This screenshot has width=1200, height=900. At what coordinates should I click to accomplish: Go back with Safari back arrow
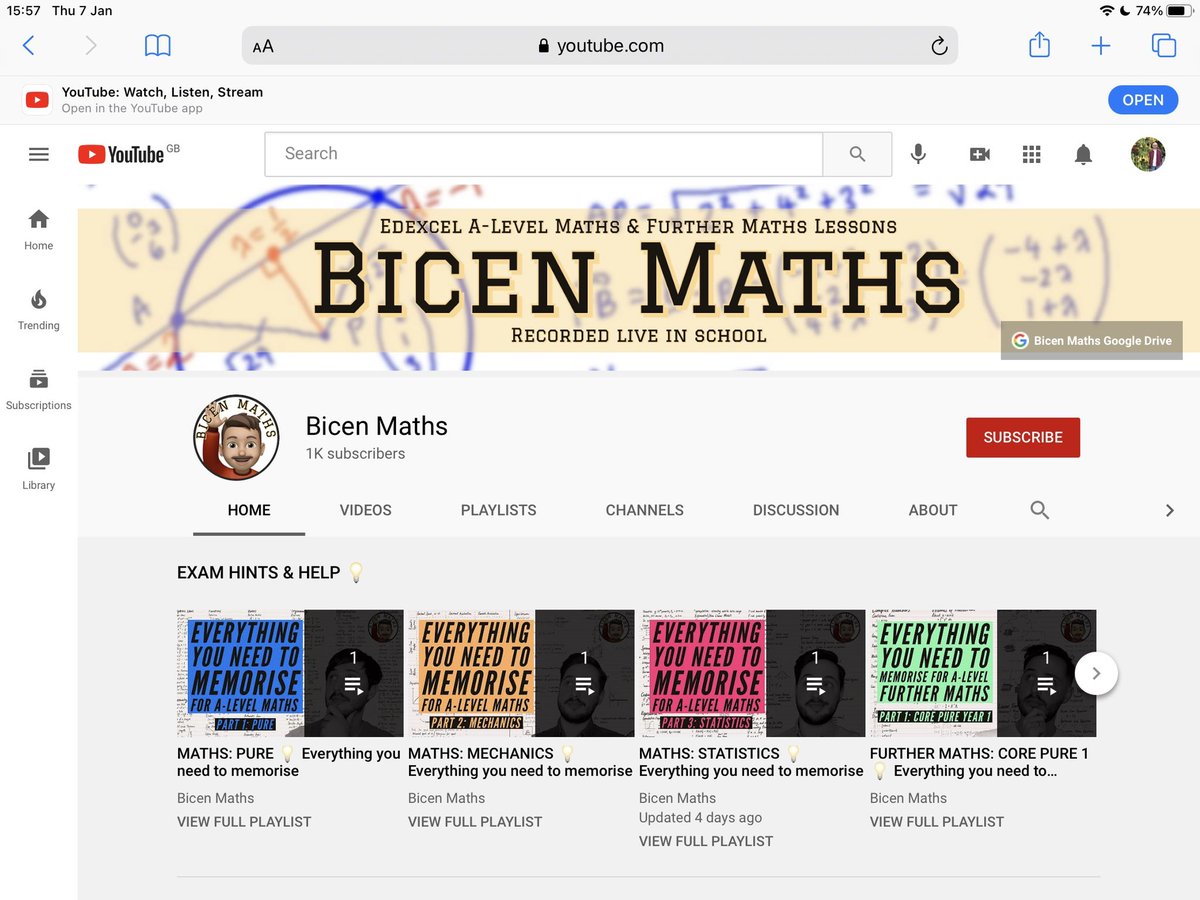28,45
